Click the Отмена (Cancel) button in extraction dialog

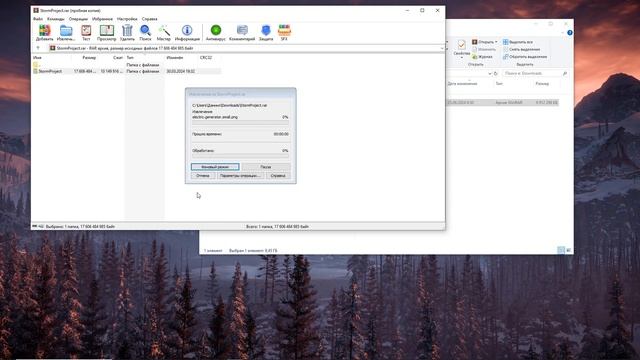click(x=203, y=176)
